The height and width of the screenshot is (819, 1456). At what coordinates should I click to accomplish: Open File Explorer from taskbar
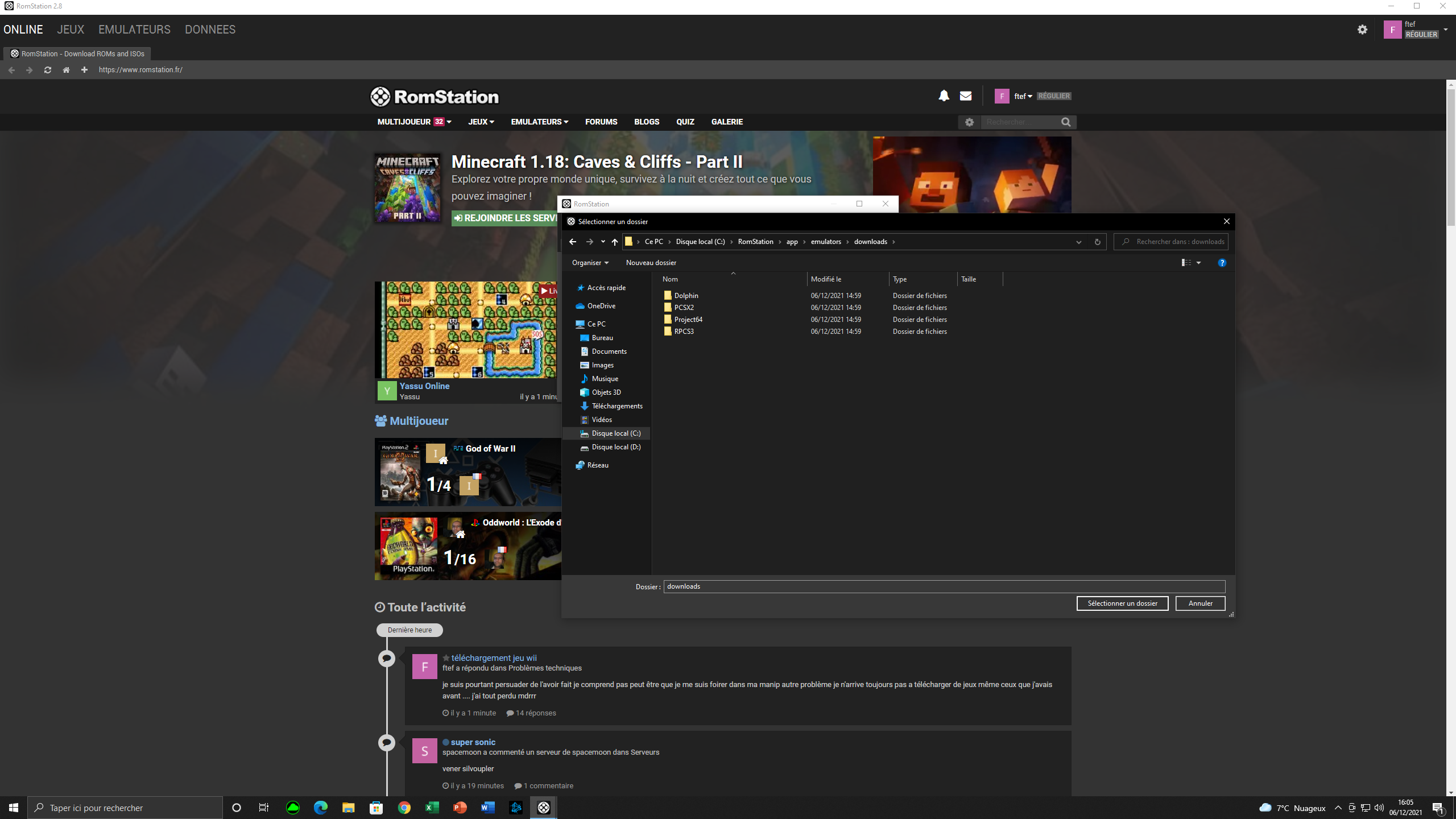(x=348, y=808)
